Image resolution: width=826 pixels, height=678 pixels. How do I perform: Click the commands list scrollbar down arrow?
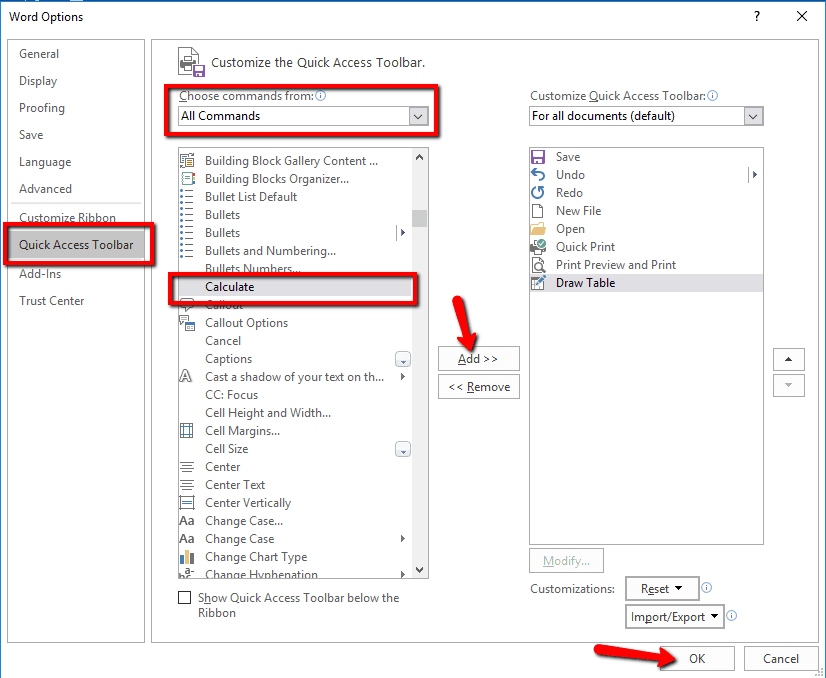(x=419, y=569)
